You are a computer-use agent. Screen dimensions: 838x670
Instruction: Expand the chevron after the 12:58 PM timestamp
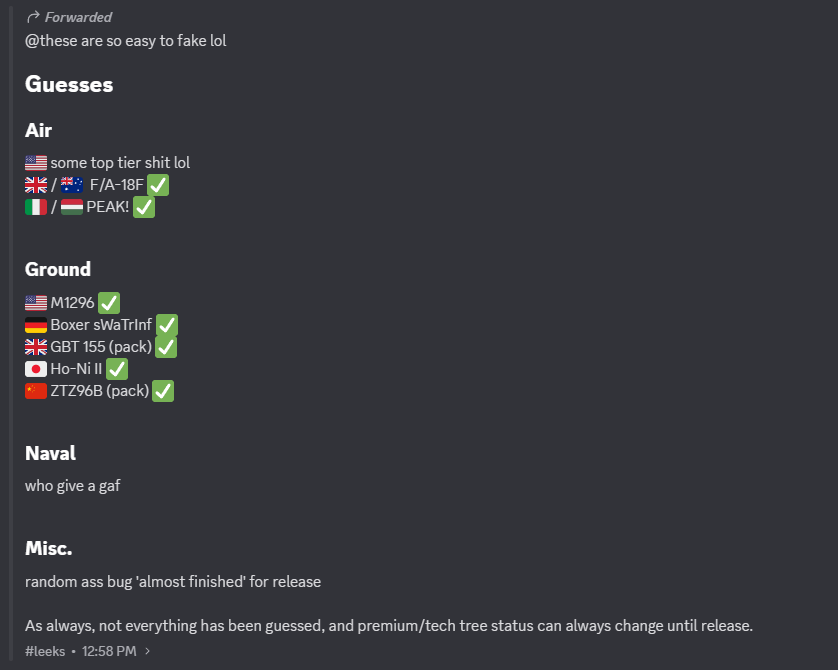point(148,651)
